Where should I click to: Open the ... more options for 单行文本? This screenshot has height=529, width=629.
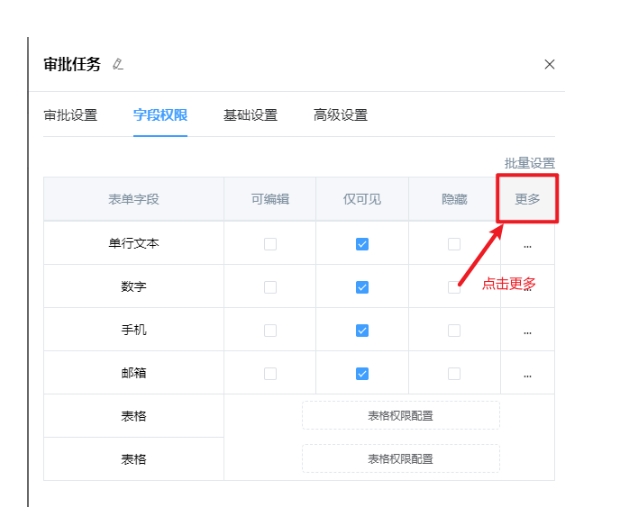coord(527,244)
